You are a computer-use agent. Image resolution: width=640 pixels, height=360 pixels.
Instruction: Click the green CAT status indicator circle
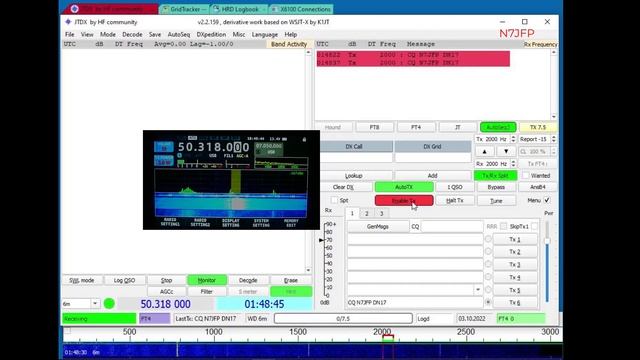point(109,304)
